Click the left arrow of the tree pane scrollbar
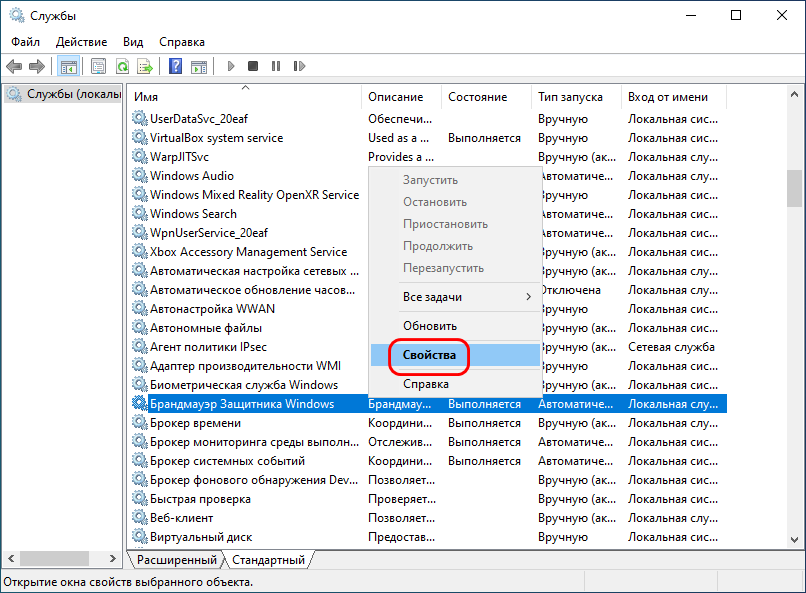 point(11,559)
